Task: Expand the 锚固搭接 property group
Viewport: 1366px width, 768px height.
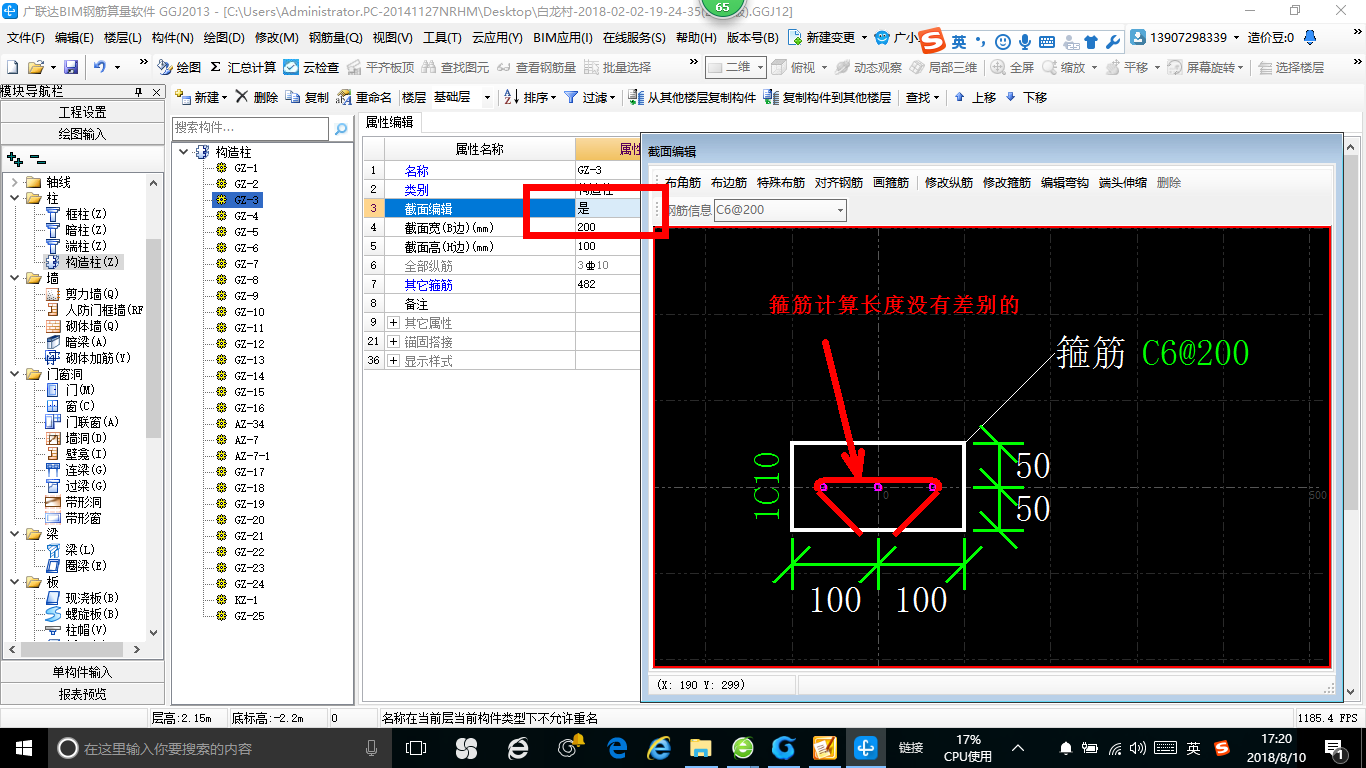Action: point(393,342)
